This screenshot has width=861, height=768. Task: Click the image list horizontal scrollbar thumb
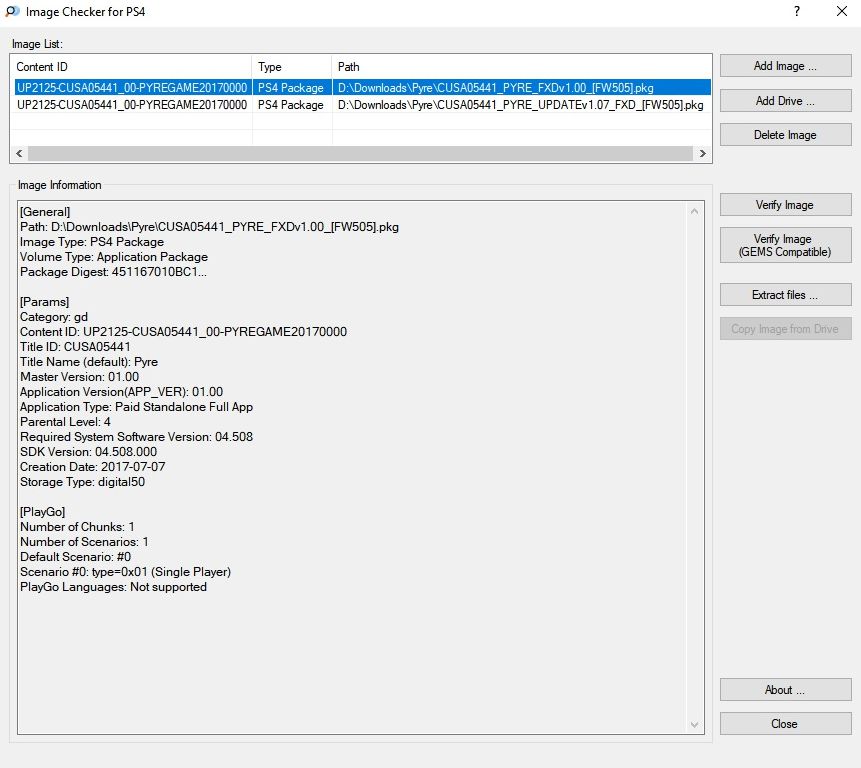click(x=360, y=154)
